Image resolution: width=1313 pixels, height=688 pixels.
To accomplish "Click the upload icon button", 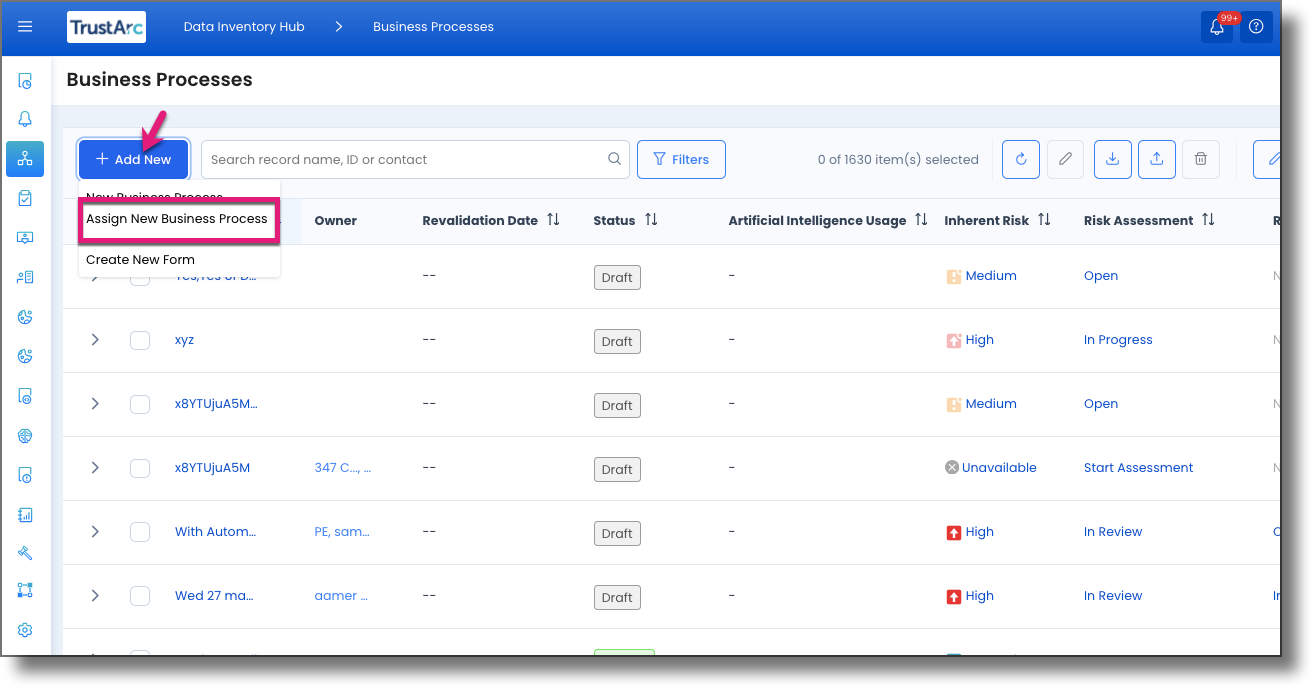I will (x=1157, y=159).
